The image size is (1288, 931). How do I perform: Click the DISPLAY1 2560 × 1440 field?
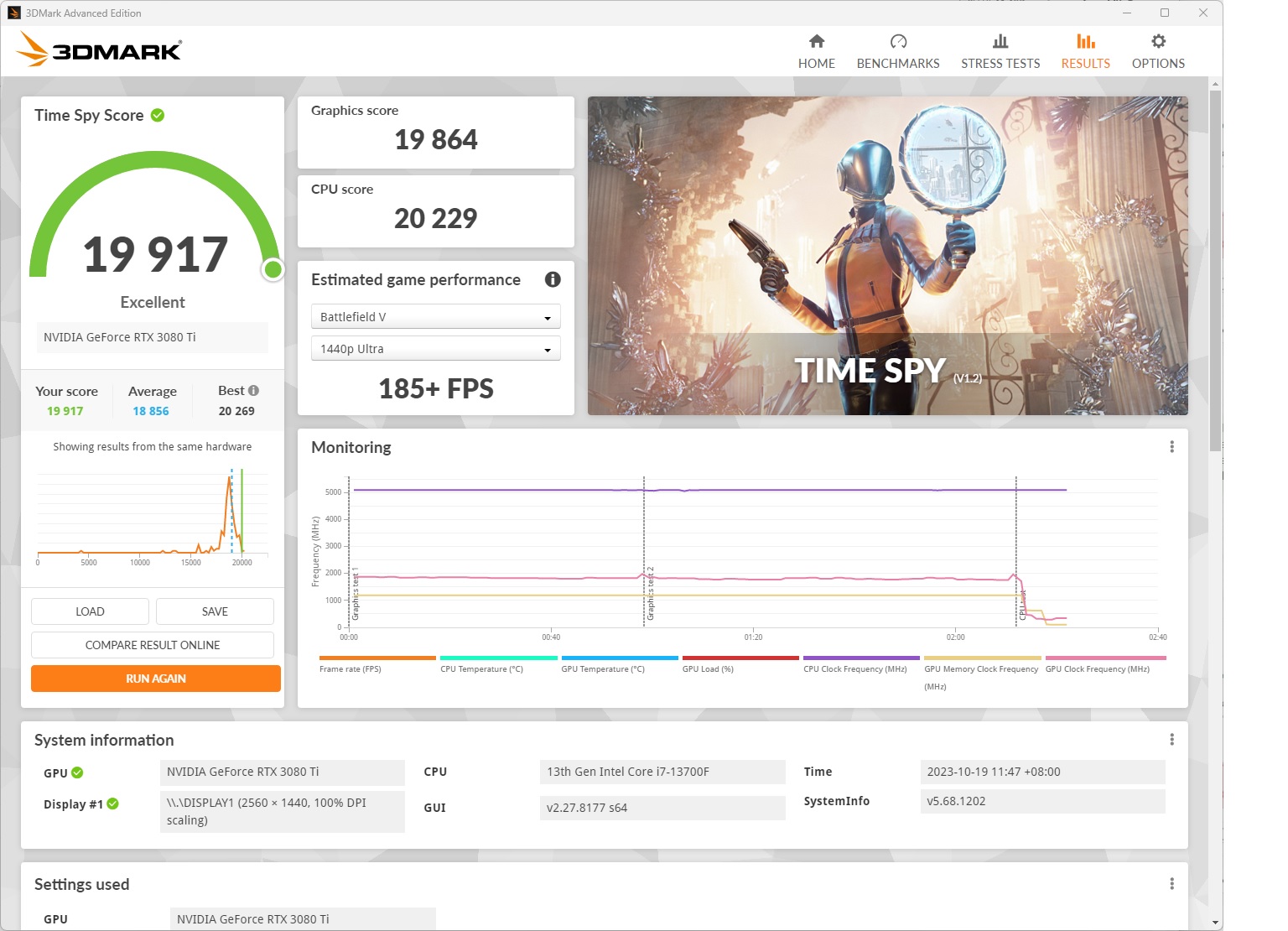(282, 811)
